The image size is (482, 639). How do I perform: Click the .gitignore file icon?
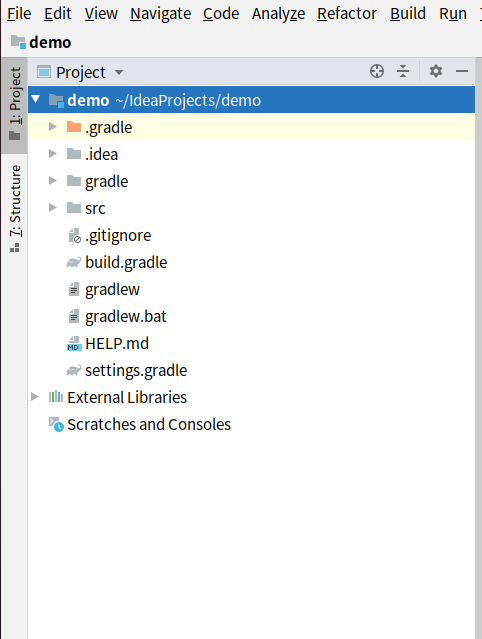coord(75,235)
